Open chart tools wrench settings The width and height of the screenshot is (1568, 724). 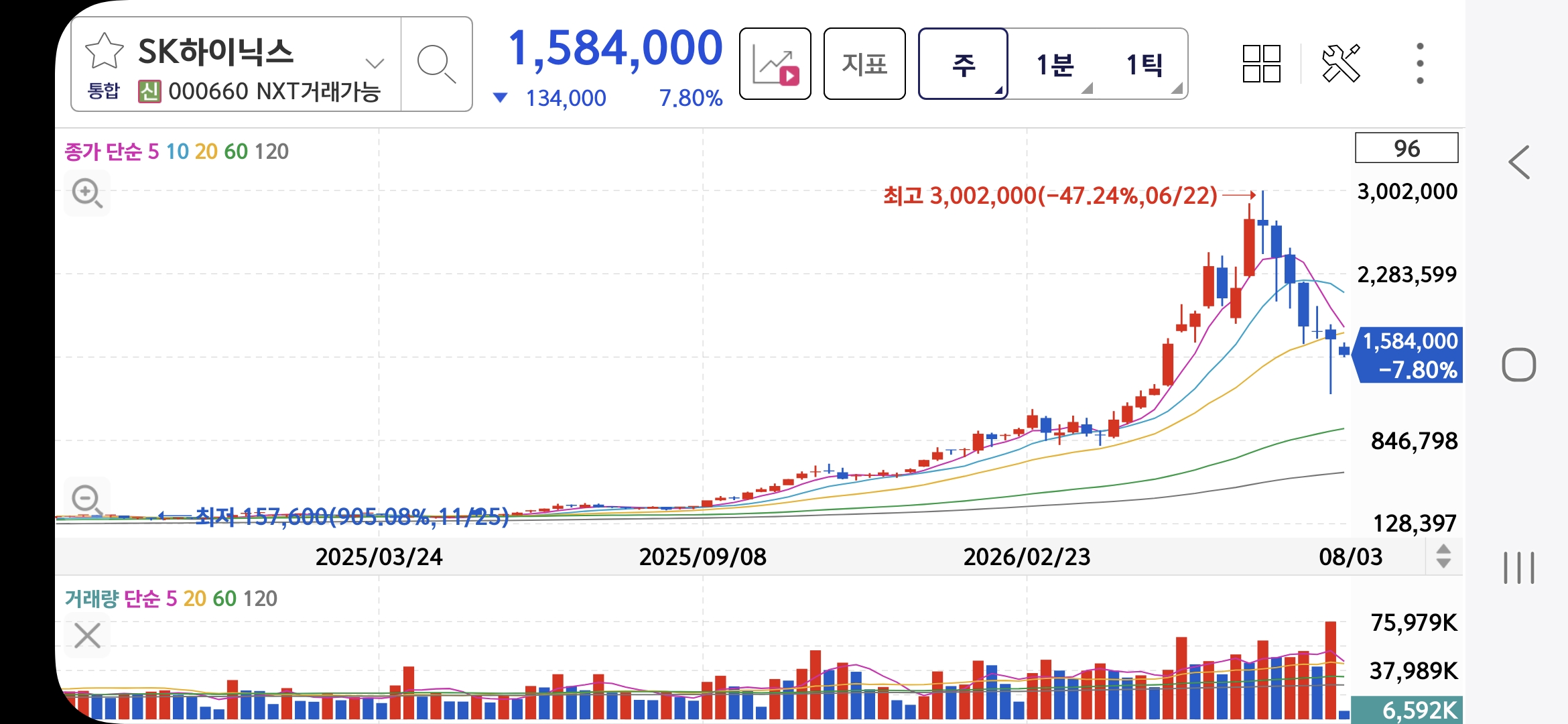[1341, 64]
